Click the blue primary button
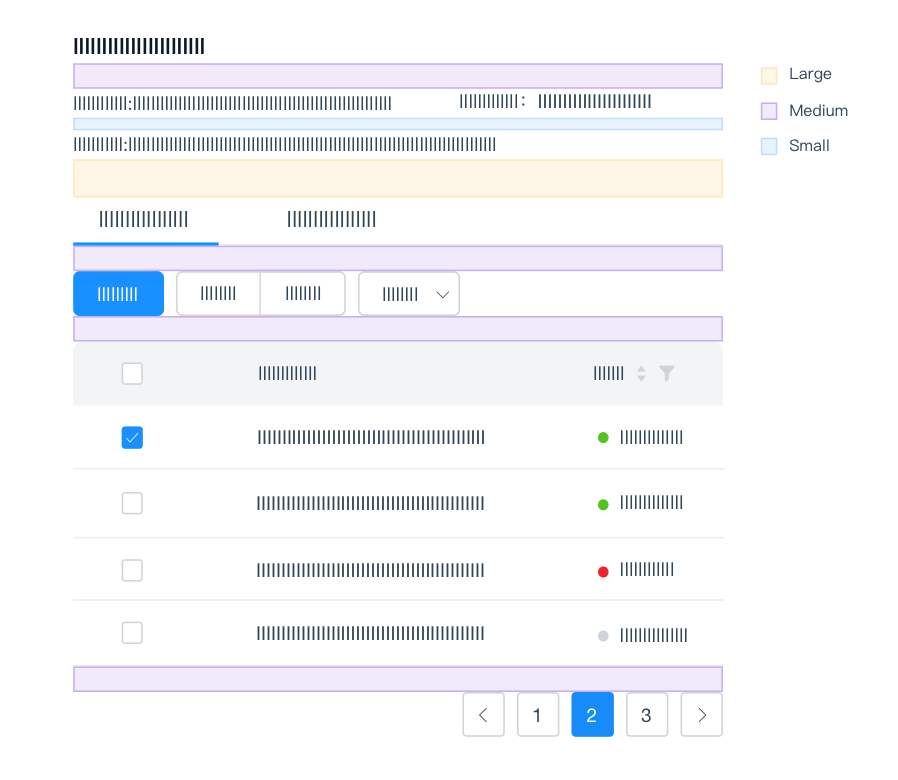The height and width of the screenshot is (780, 898). pyautogui.click(x=118, y=294)
